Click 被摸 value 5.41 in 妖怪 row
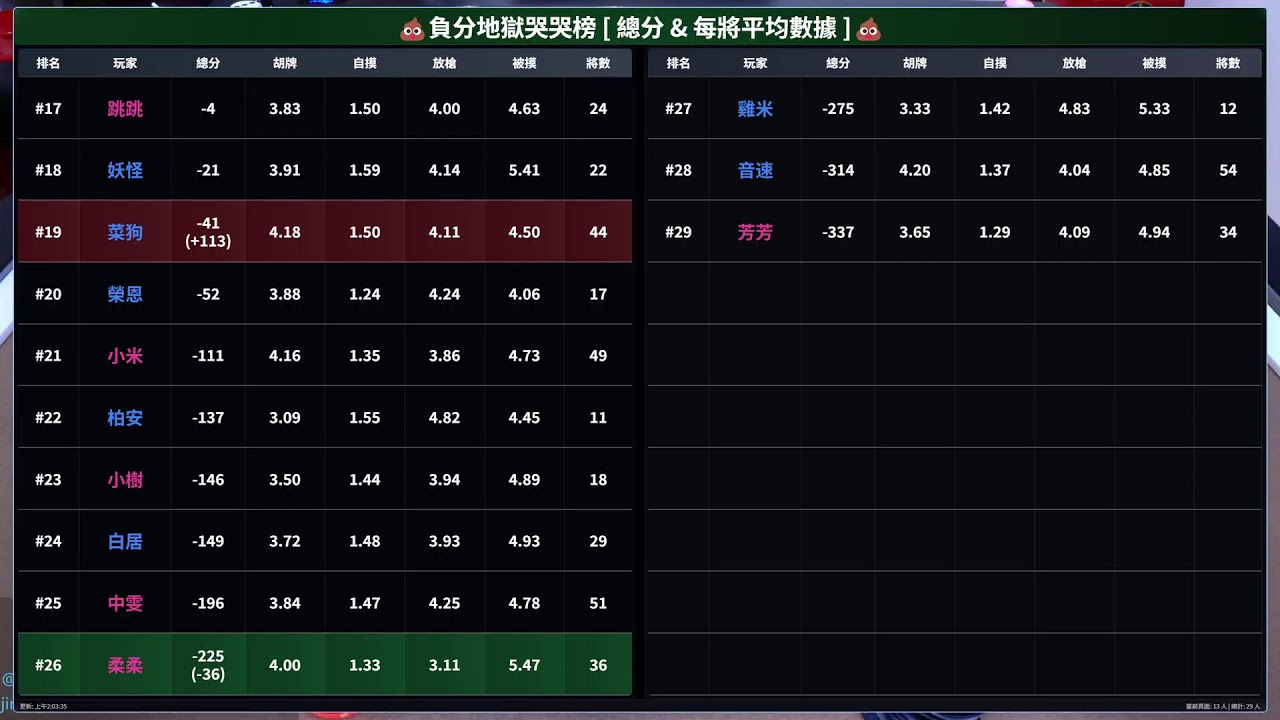Viewport: 1280px width, 720px height. [x=524, y=170]
